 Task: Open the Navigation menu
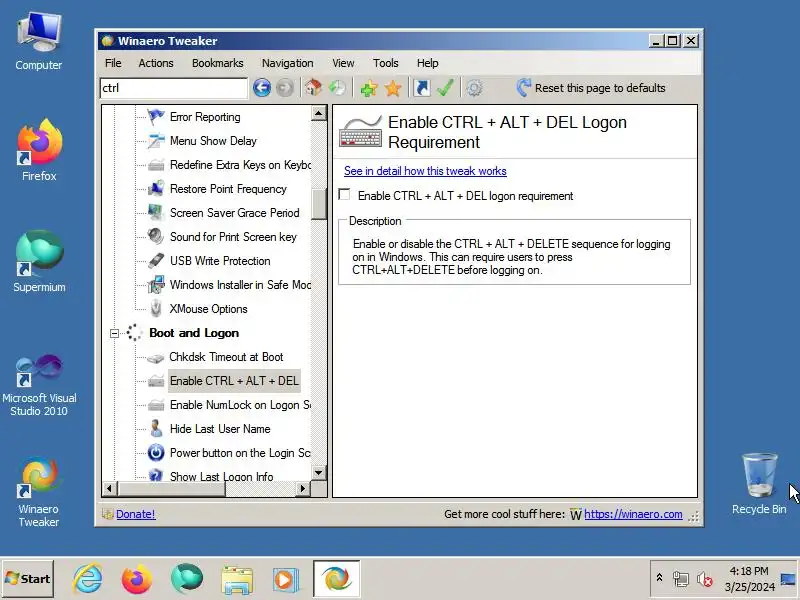[x=287, y=63]
